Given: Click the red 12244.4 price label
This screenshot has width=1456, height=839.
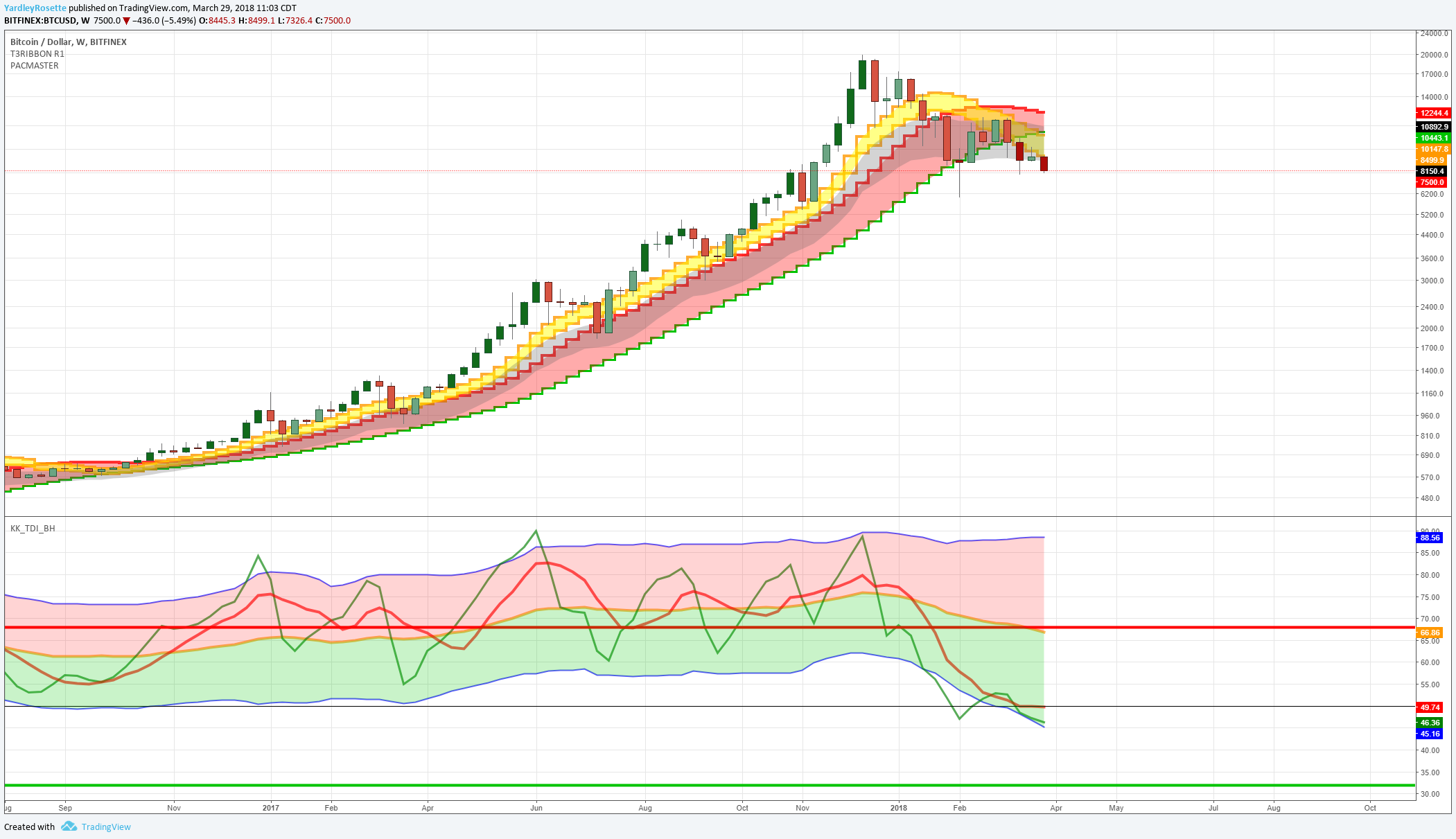Looking at the screenshot, I should click(1434, 113).
